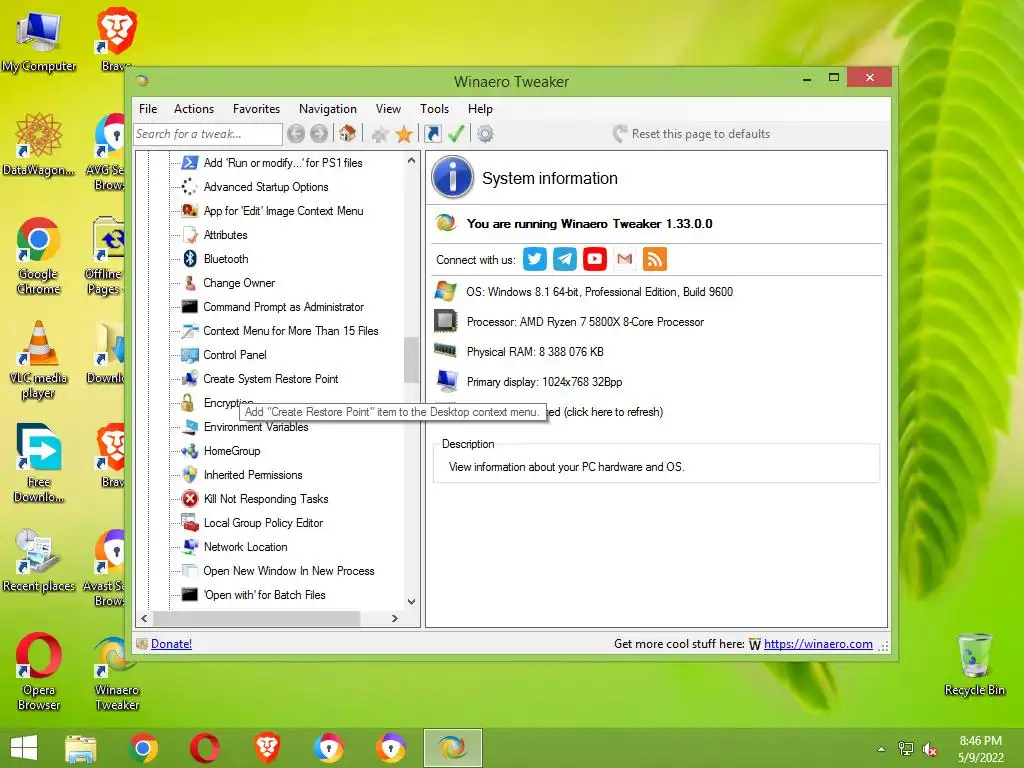Click horizontal scrollbar right arrow in tree
This screenshot has width=1024, height=768.
click(394, 618)
